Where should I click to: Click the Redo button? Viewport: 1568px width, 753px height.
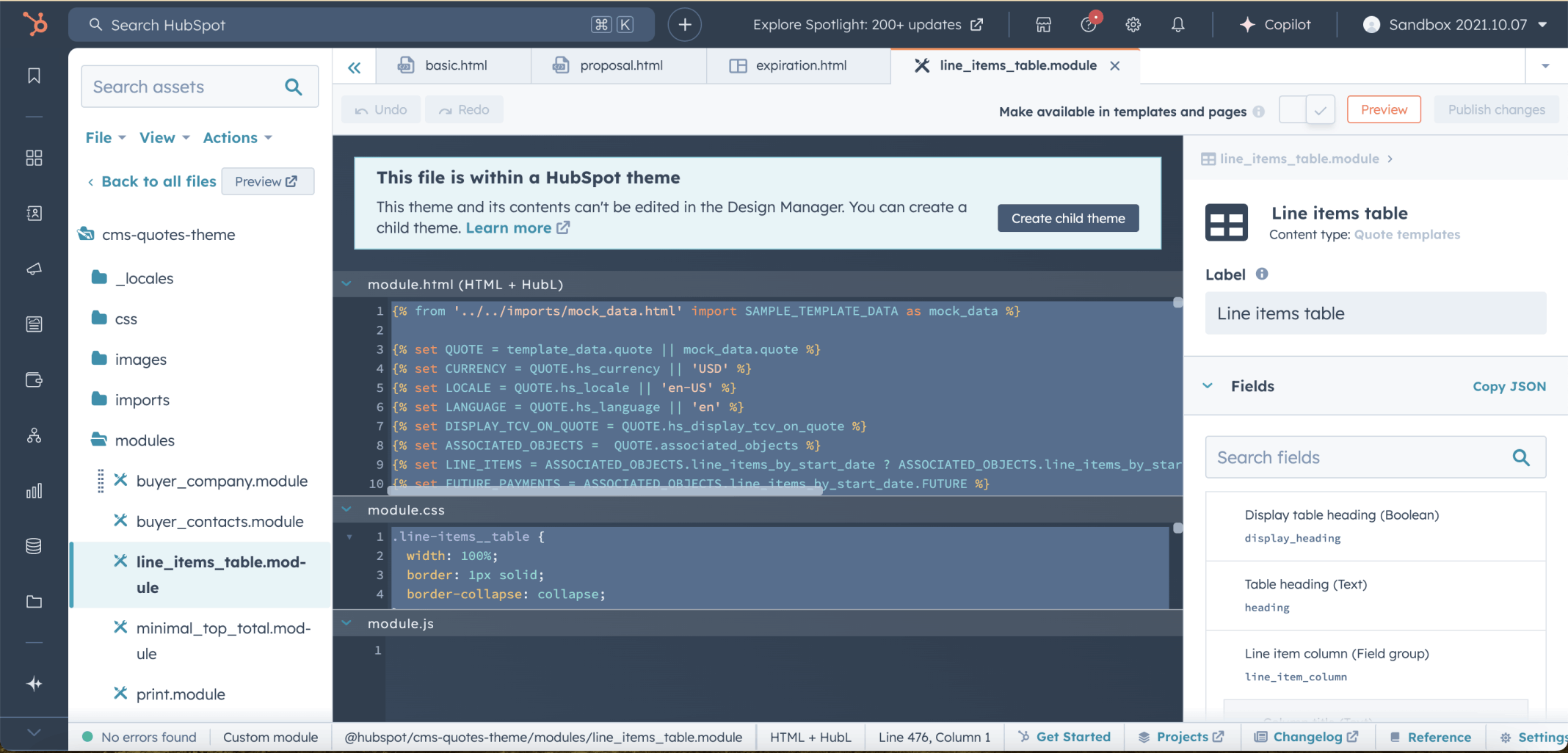coord(464,109)
